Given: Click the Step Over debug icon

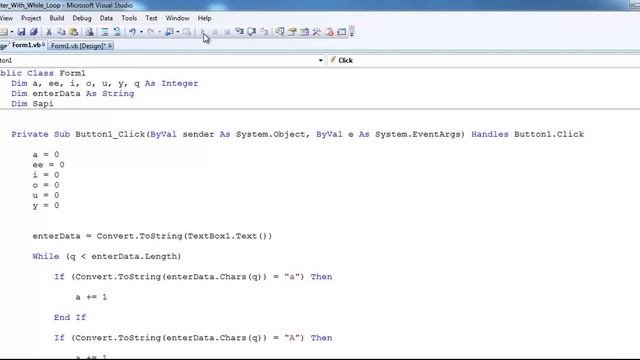Looking at the screenshot, I should [251, 32].
